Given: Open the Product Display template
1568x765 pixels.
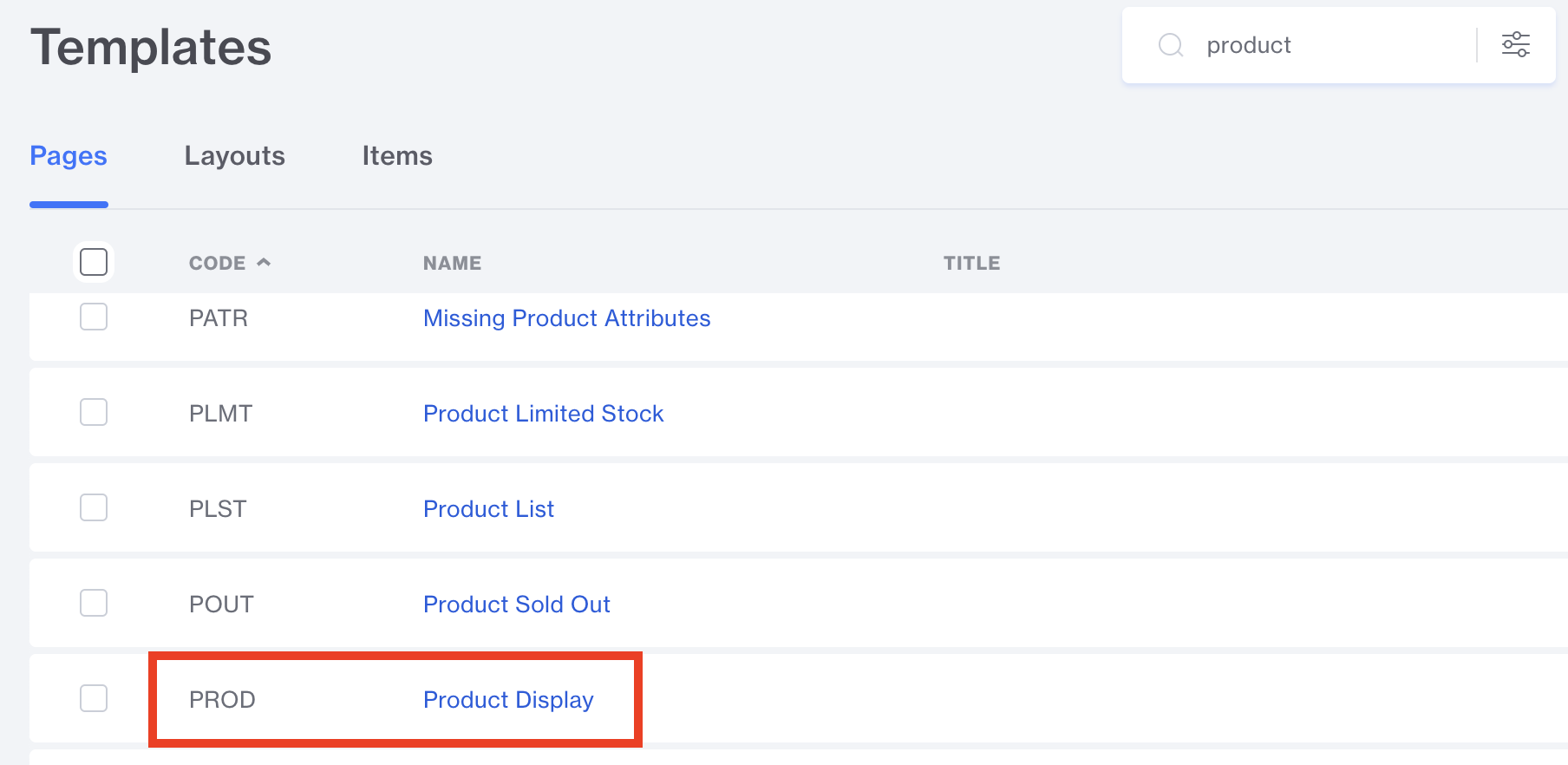Looking at the screenshot, I should pyautogui.click(x=508, y=700).
